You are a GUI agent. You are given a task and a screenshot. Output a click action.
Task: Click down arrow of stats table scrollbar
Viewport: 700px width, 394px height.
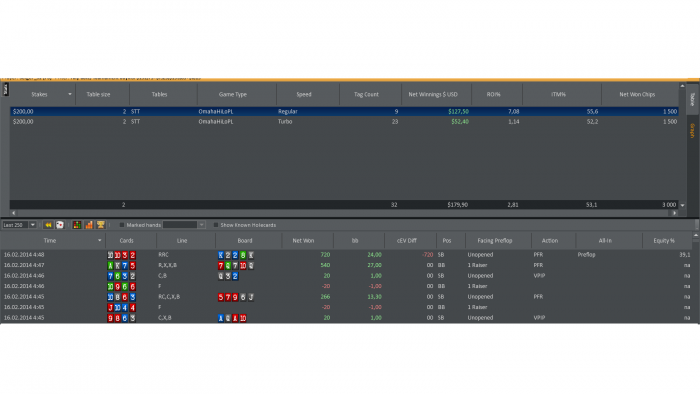682,205
